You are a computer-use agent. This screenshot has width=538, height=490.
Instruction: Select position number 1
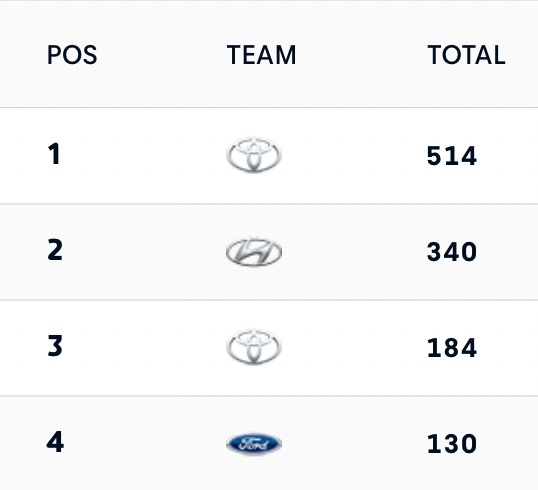(x=54, y=154)
